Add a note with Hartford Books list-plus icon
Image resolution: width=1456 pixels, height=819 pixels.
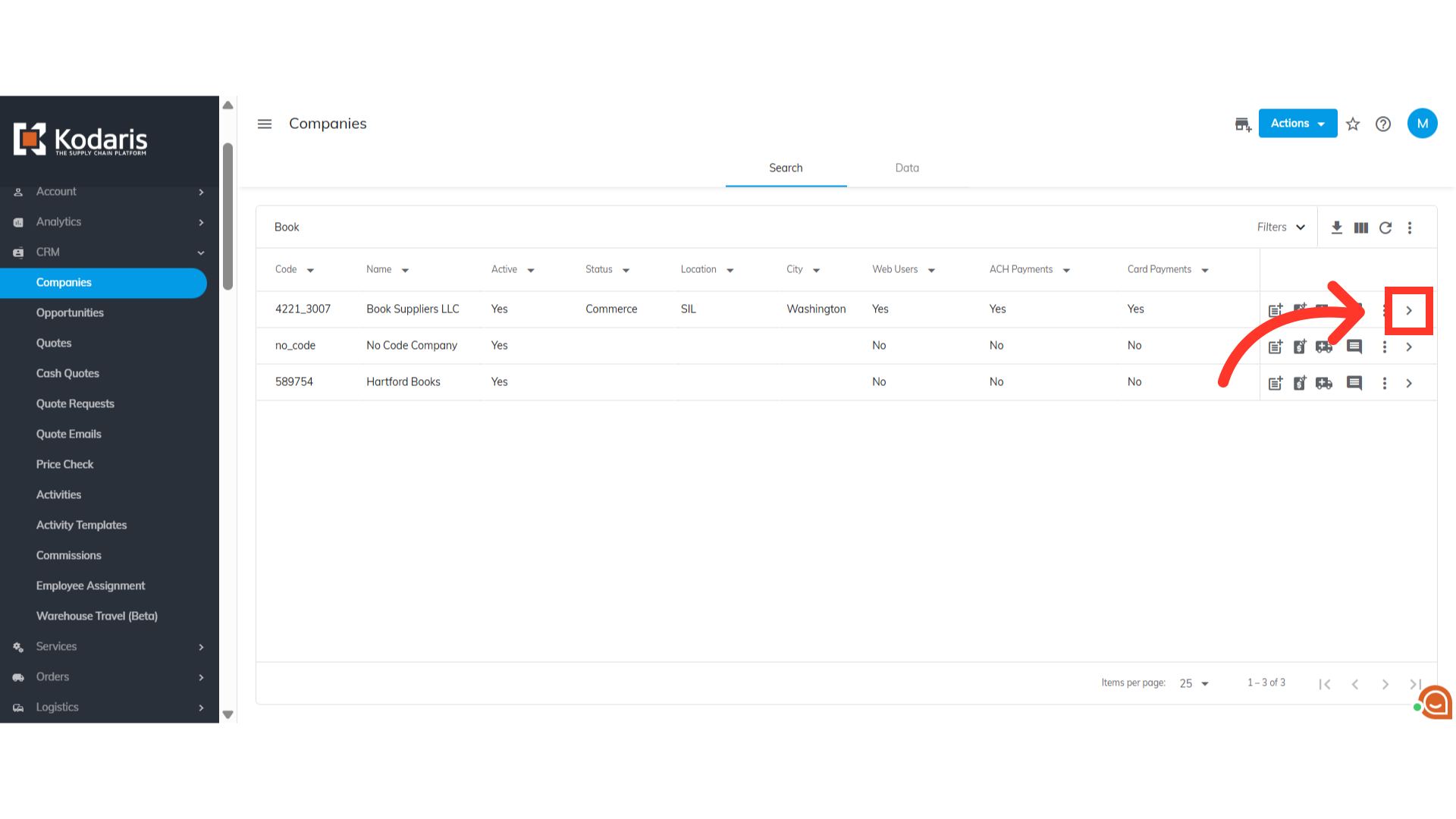pyautogui.click(x=1276, y=383)
